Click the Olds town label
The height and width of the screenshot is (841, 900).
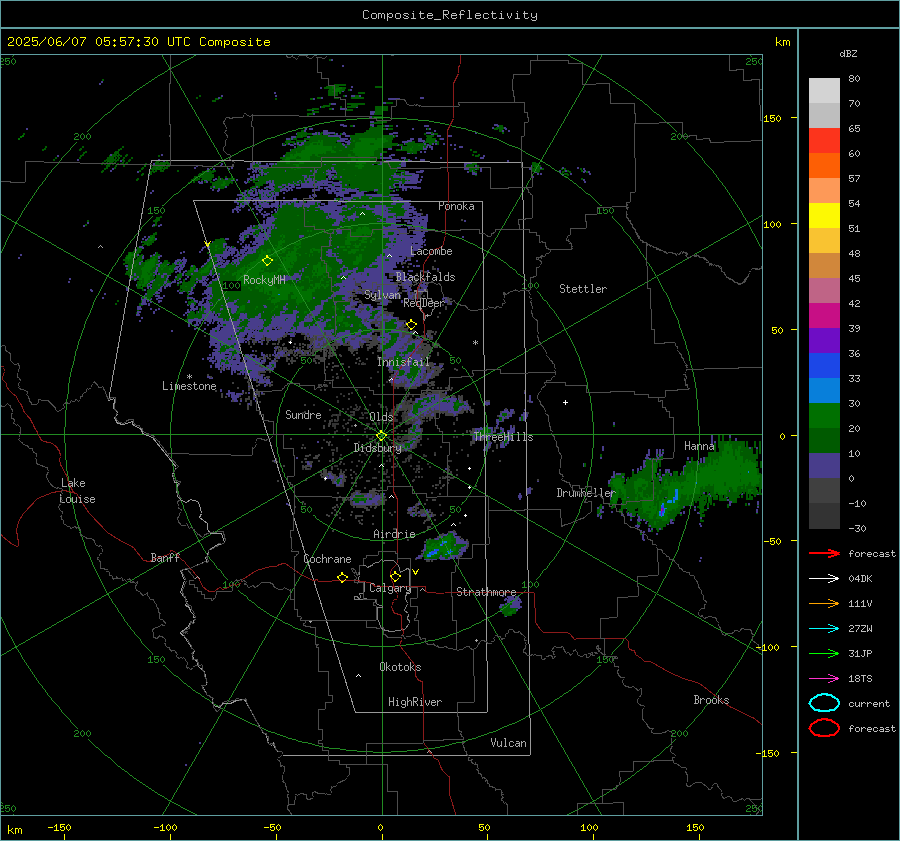point(381,417)
